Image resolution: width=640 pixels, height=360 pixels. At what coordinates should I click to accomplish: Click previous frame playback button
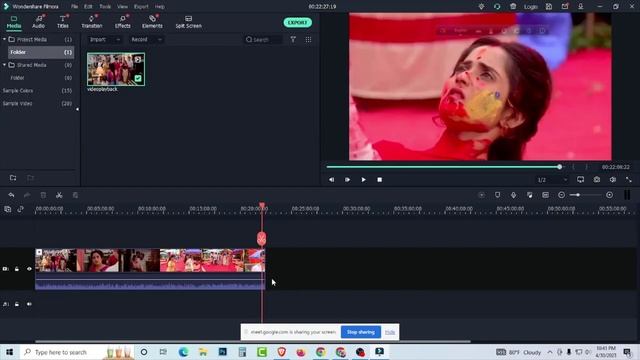[x=331, y=180]
